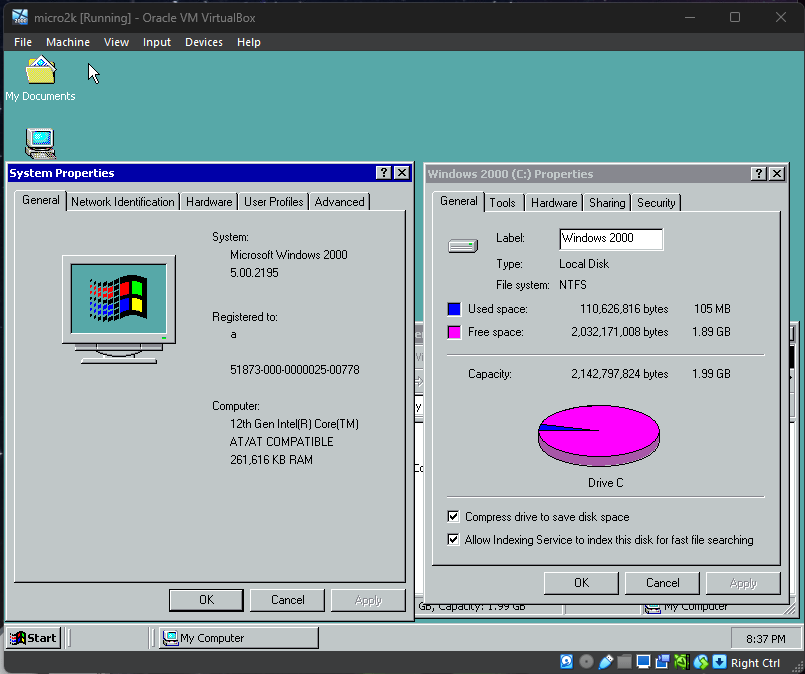The image size is (805, 674).
Task: Click the keyboard capture arrow icon
Action: (x=719, y=662)
